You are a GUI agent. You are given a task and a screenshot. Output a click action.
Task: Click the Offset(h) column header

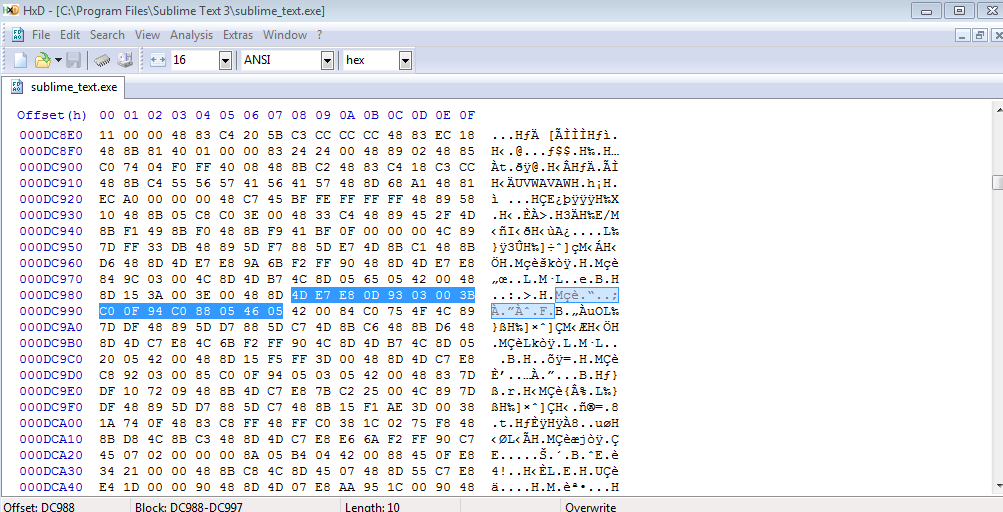tap(52, 115)
